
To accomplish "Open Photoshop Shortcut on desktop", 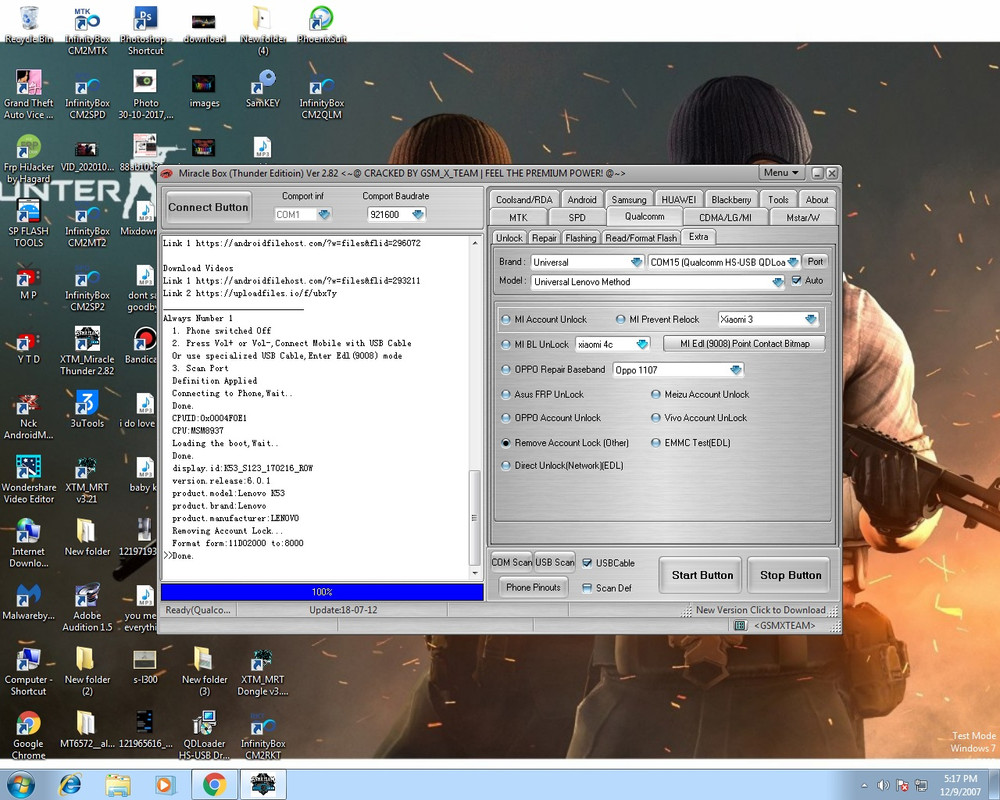I will click(145, 31).
